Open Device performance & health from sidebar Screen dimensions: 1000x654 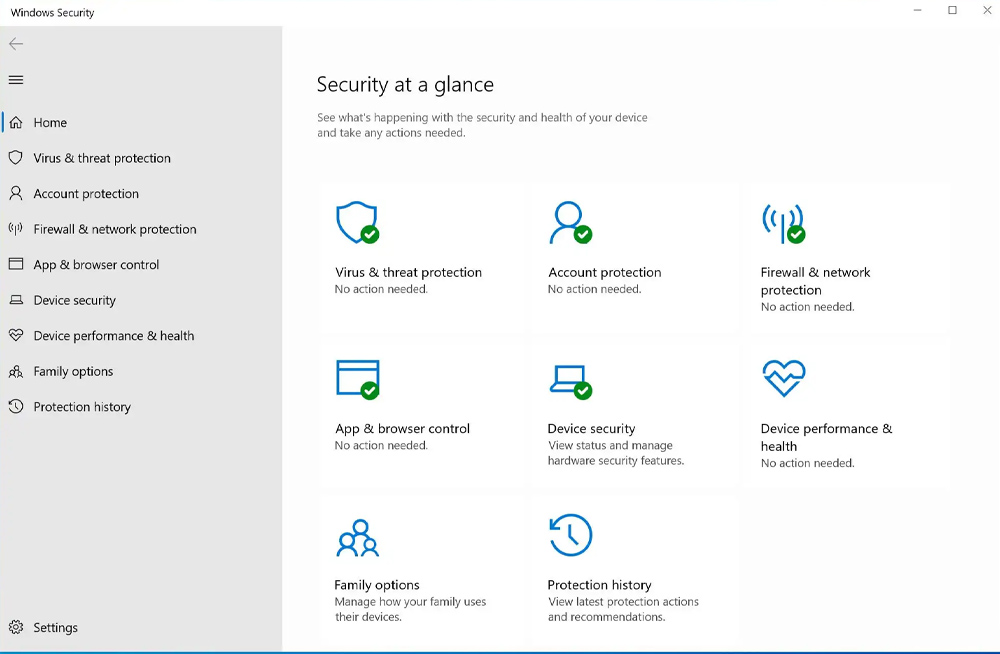[x=114, y=336]
